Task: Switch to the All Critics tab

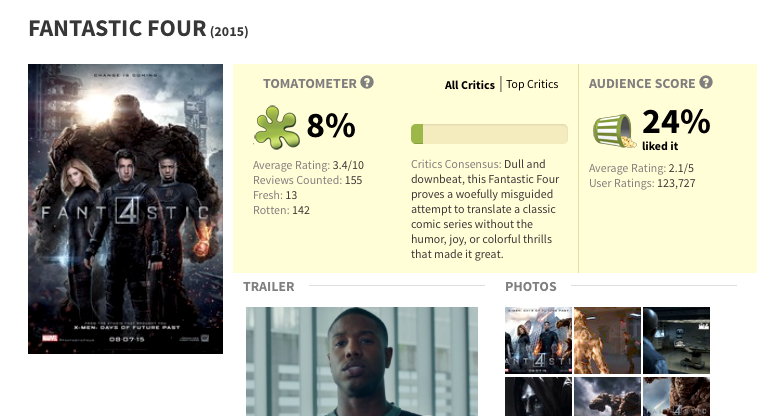Action: 469,85
